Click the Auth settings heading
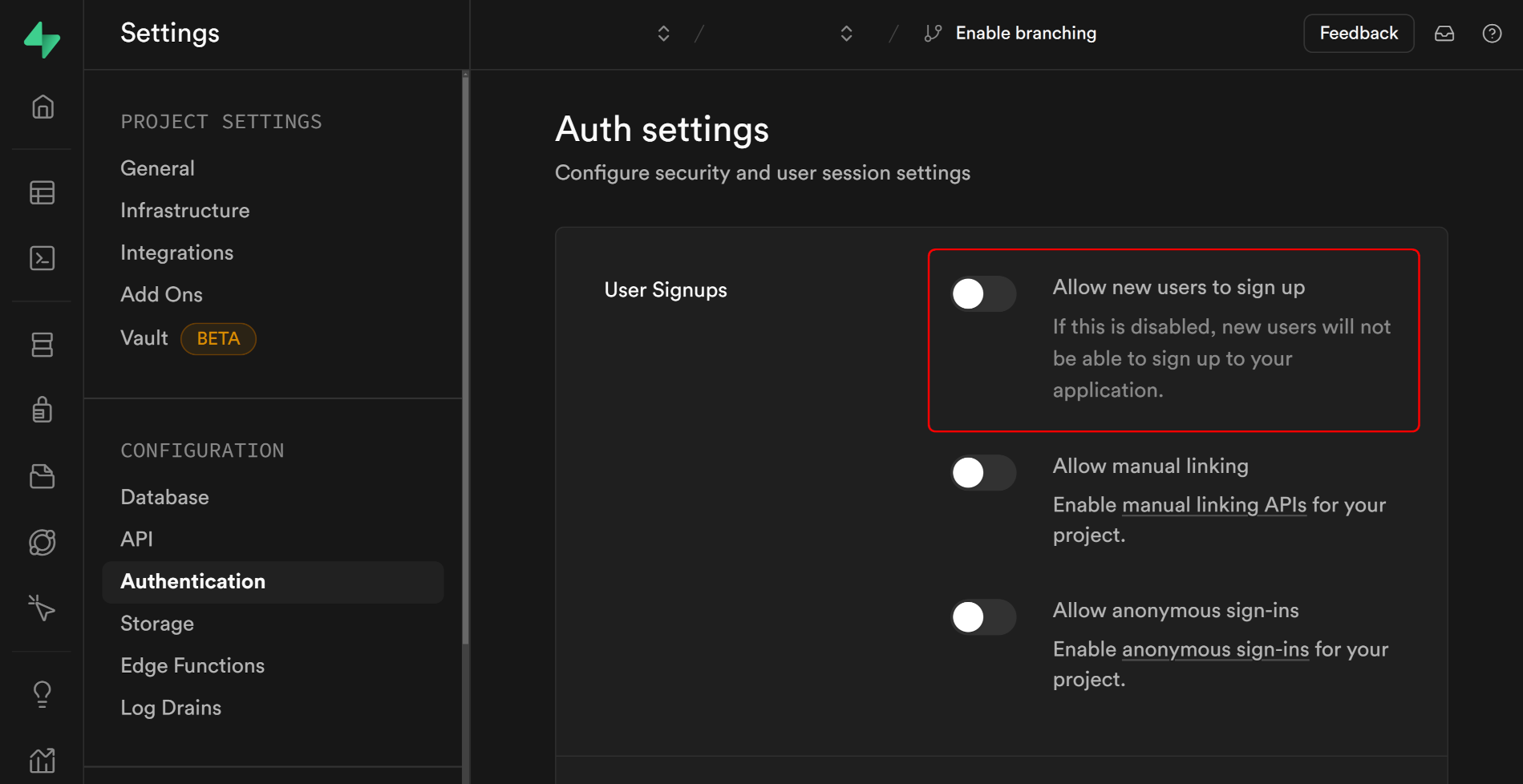 [662, 129]
